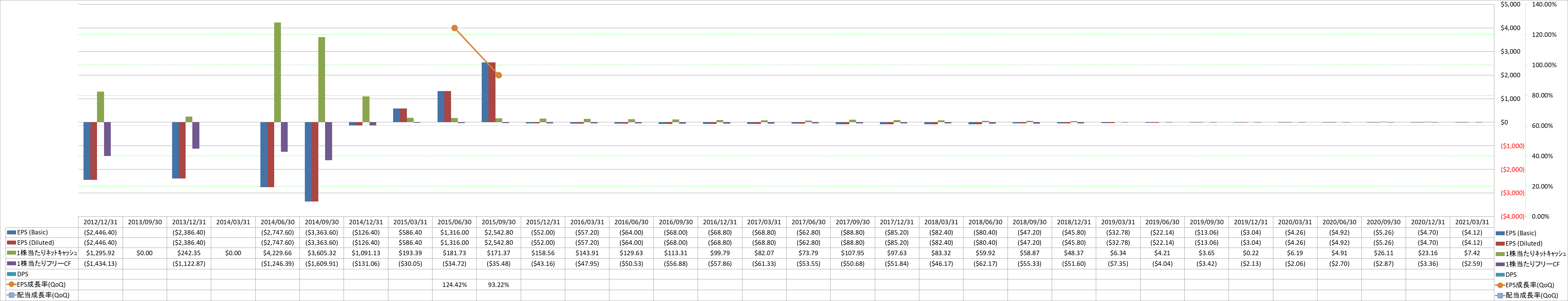The height and width of the screenshot is (301, 1568).
Task: Click the blue EPS (Basic) bar for 2015/09/30
Action: coord(485,92)
